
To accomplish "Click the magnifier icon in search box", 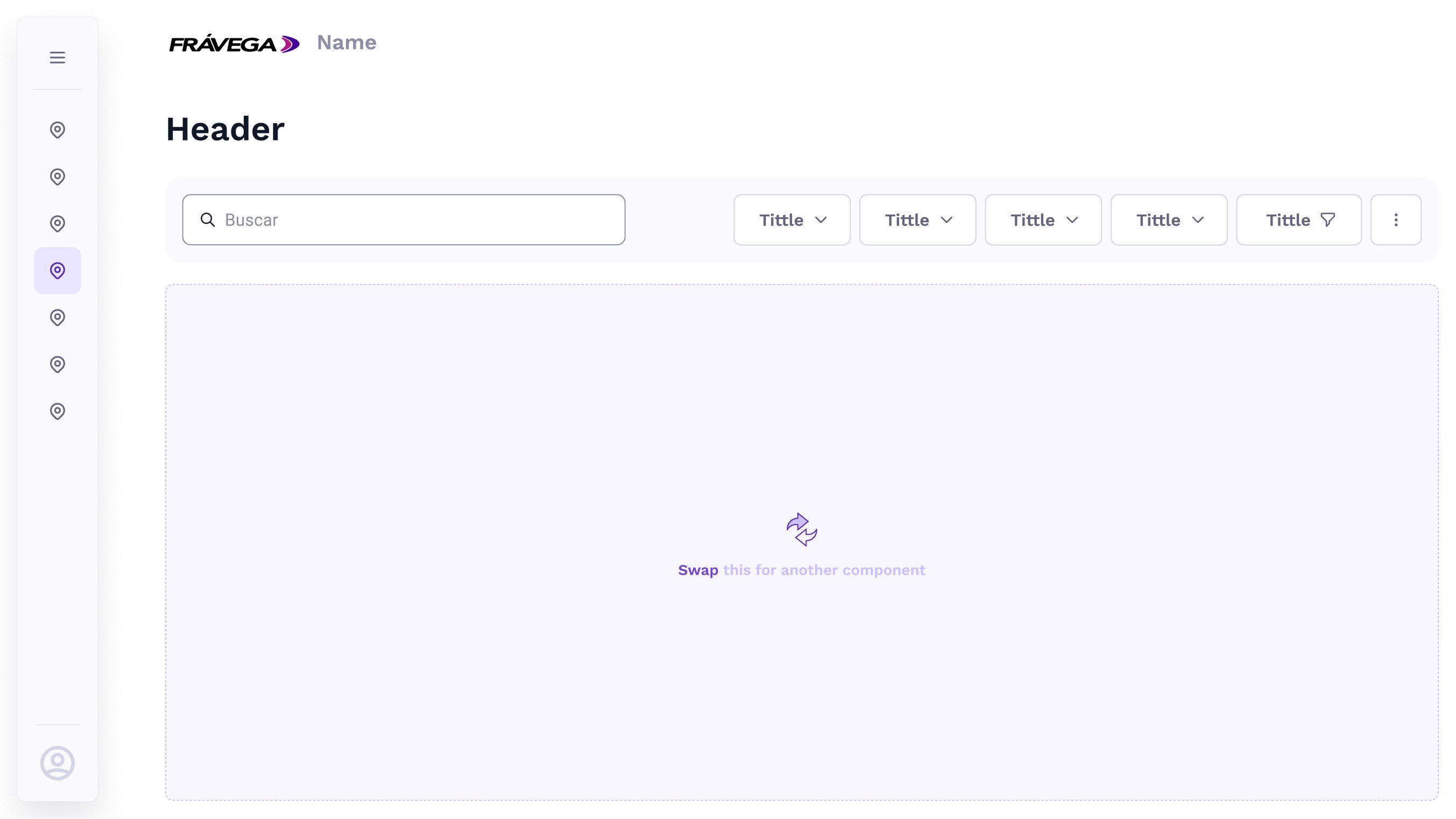I will [208, 220].
